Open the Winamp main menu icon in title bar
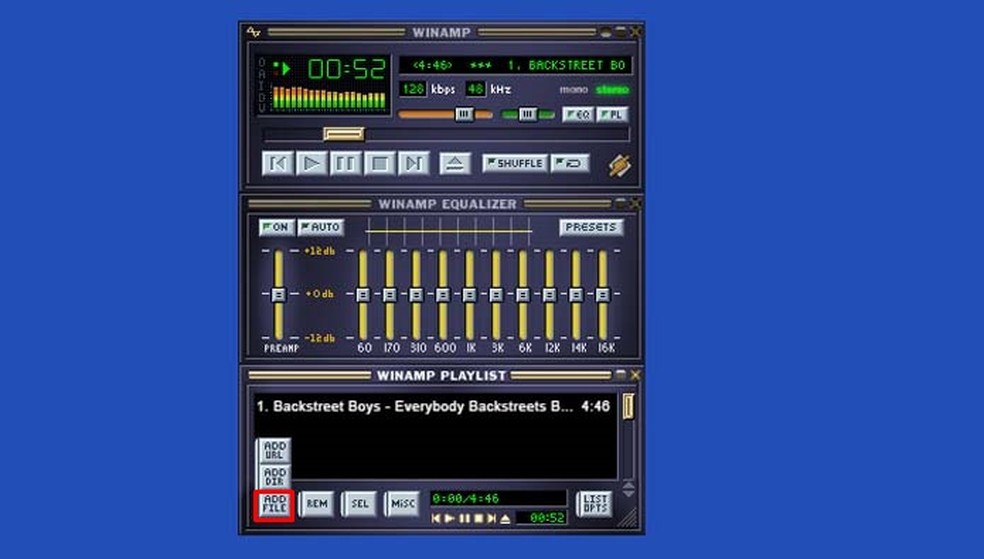 pos(254,31)
